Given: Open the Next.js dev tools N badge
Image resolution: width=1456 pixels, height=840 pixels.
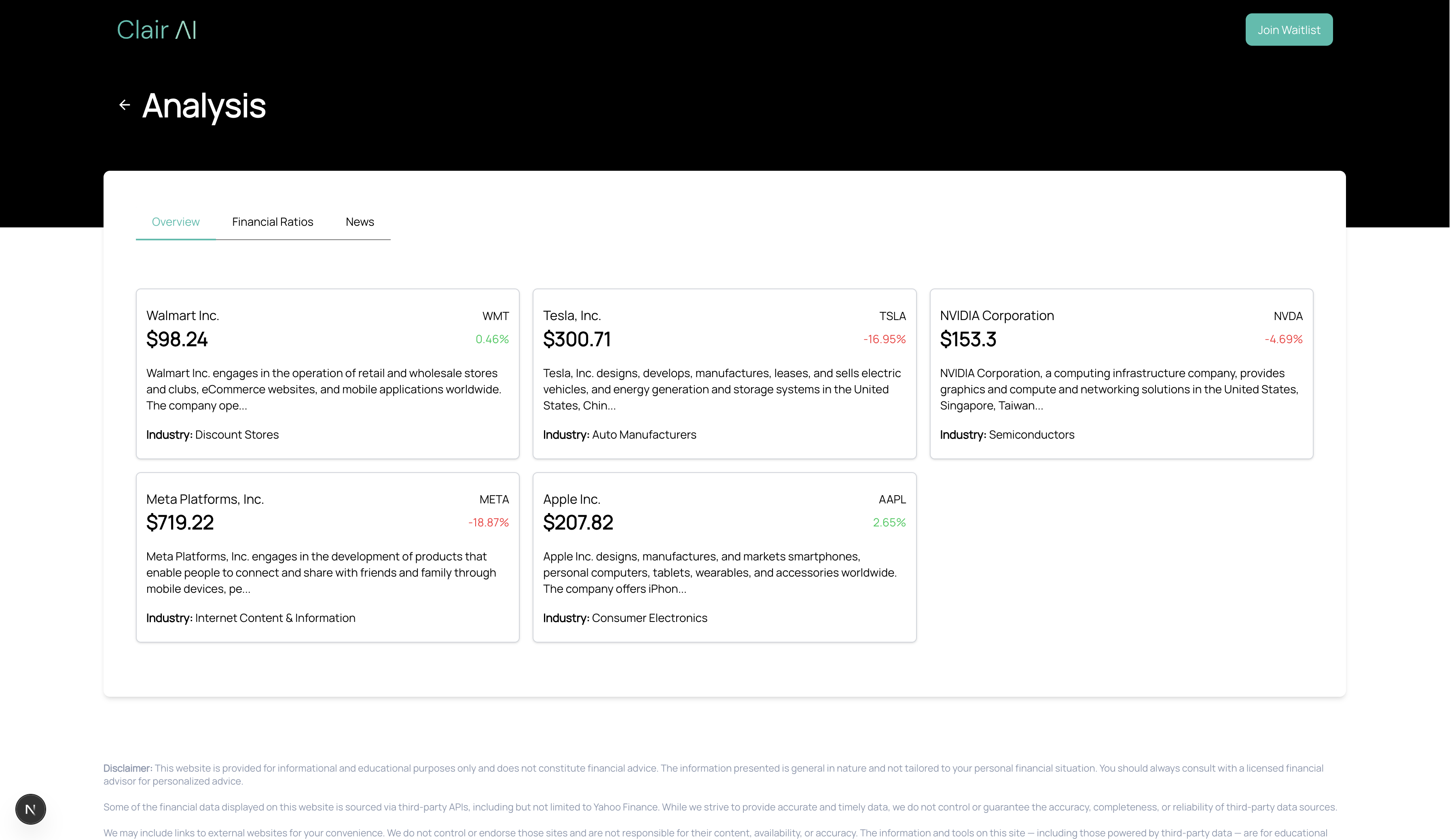Looking at the screenshot, I should coord(31,809).
